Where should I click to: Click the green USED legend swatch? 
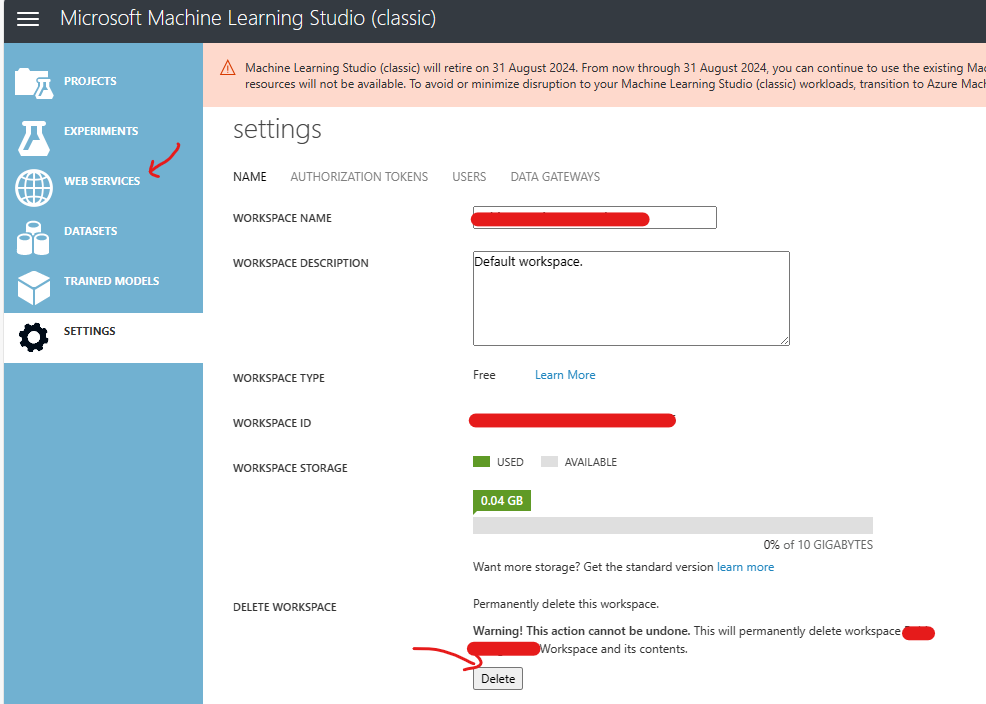481,461
